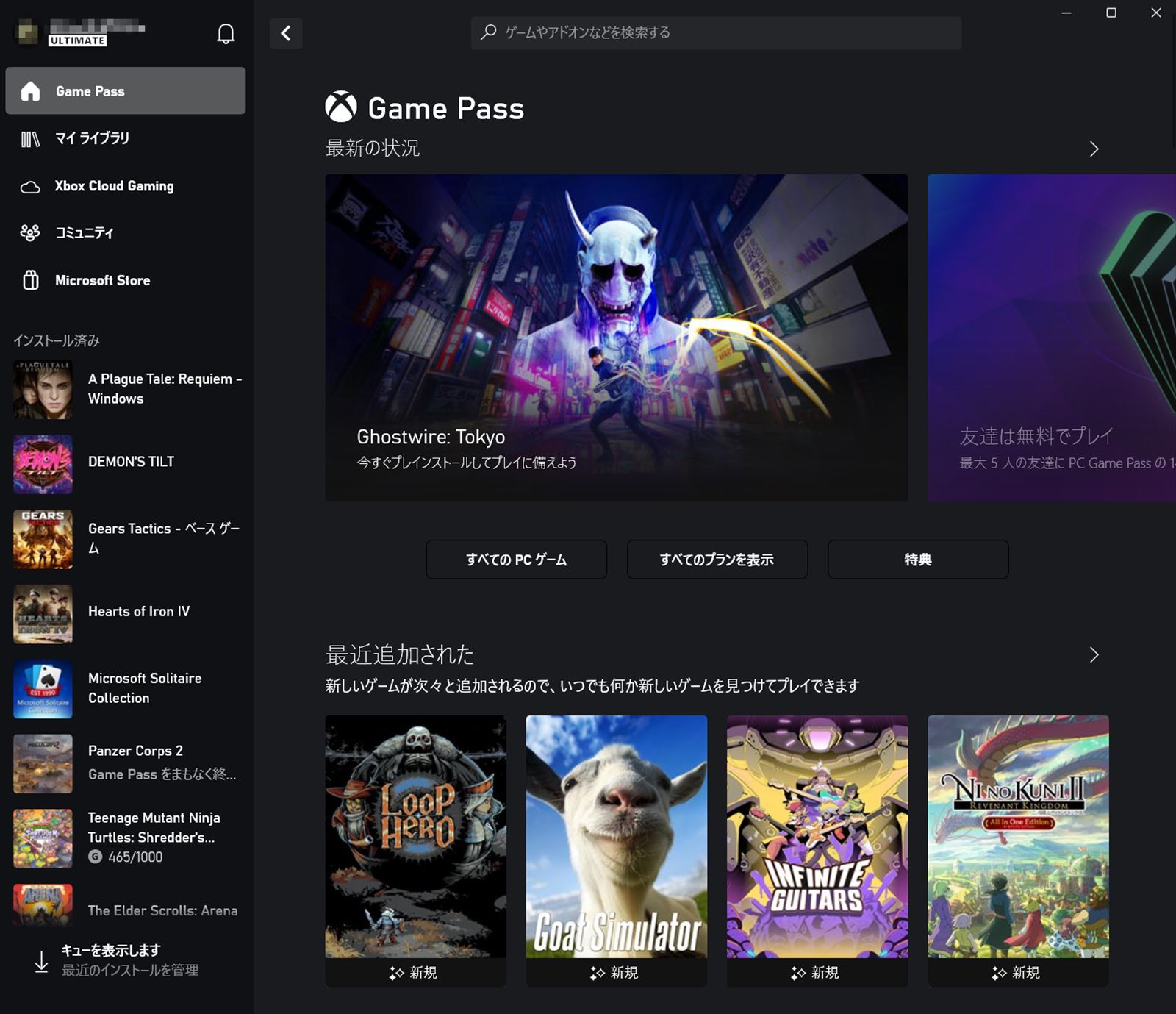Click 最近のインストールを管理 text
1176x1014 pixels.
(130, 970)
